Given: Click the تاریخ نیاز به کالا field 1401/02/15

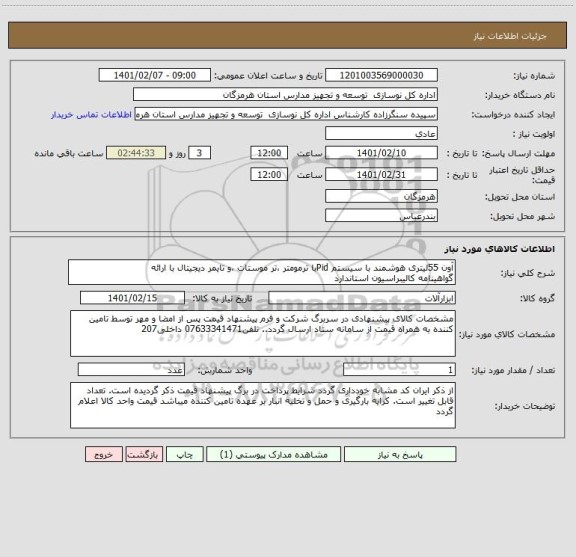Looking at the screenshot, I should tap(132, 298).
